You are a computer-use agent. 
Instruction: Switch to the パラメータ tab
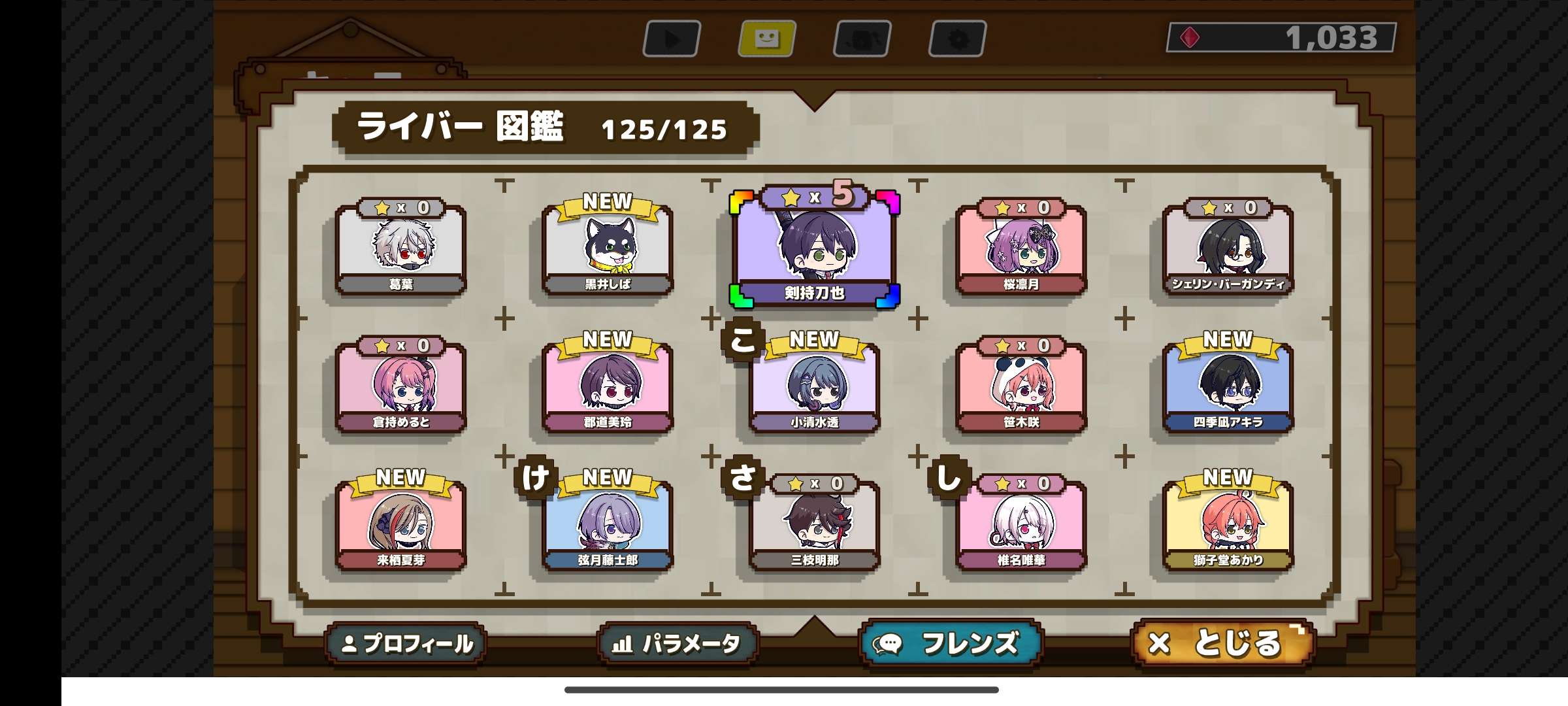tap(678, 644)
